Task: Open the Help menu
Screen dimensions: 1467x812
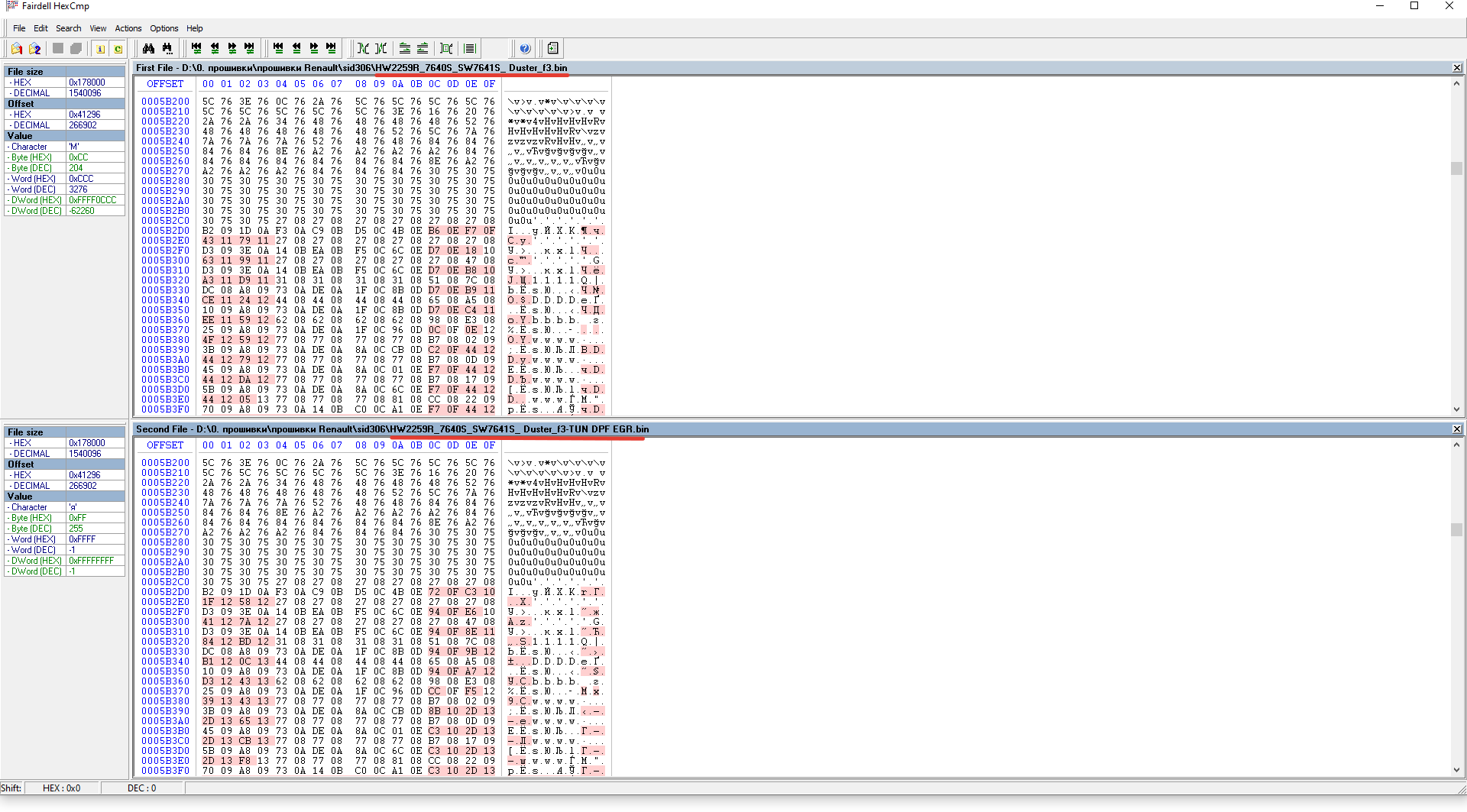Action: click(x=195, y=28)
